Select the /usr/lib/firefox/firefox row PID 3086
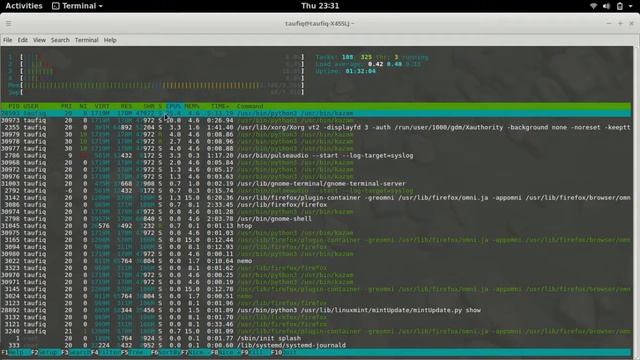The image size is (640, 360). click(x=316, y=204)
